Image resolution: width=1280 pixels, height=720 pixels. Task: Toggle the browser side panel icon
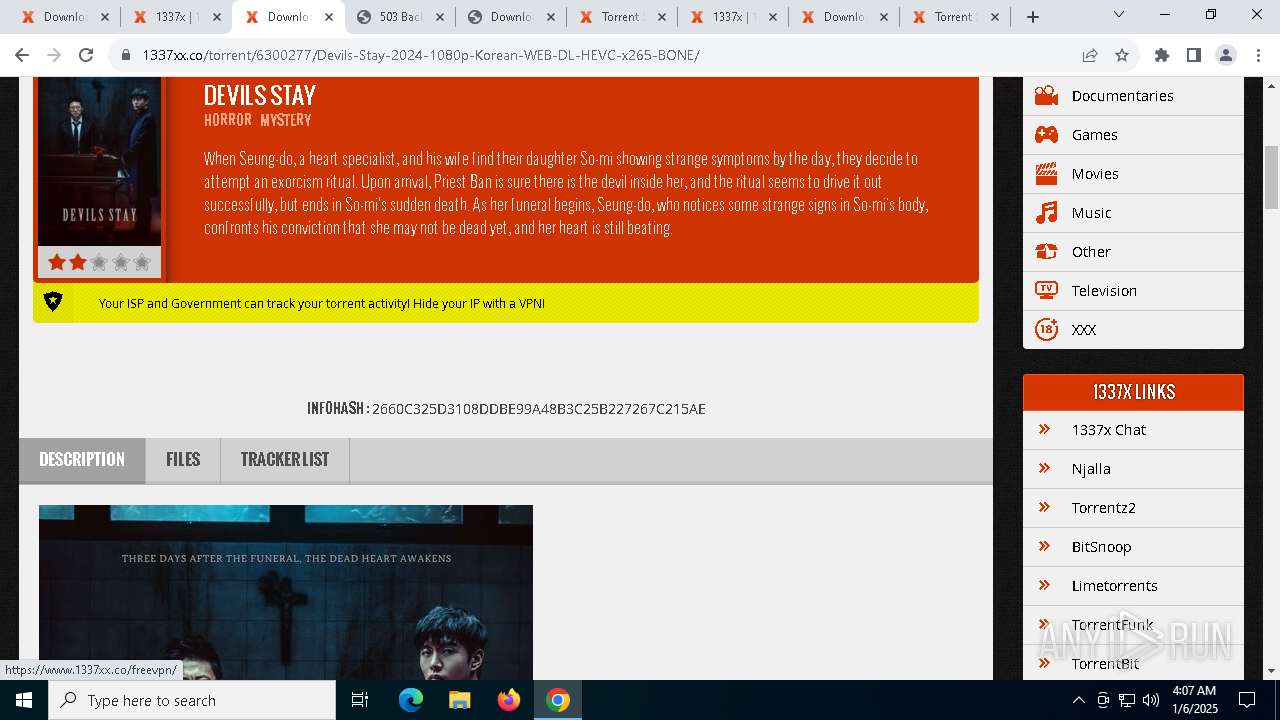pyautogui.click(x=1194, y=55)
